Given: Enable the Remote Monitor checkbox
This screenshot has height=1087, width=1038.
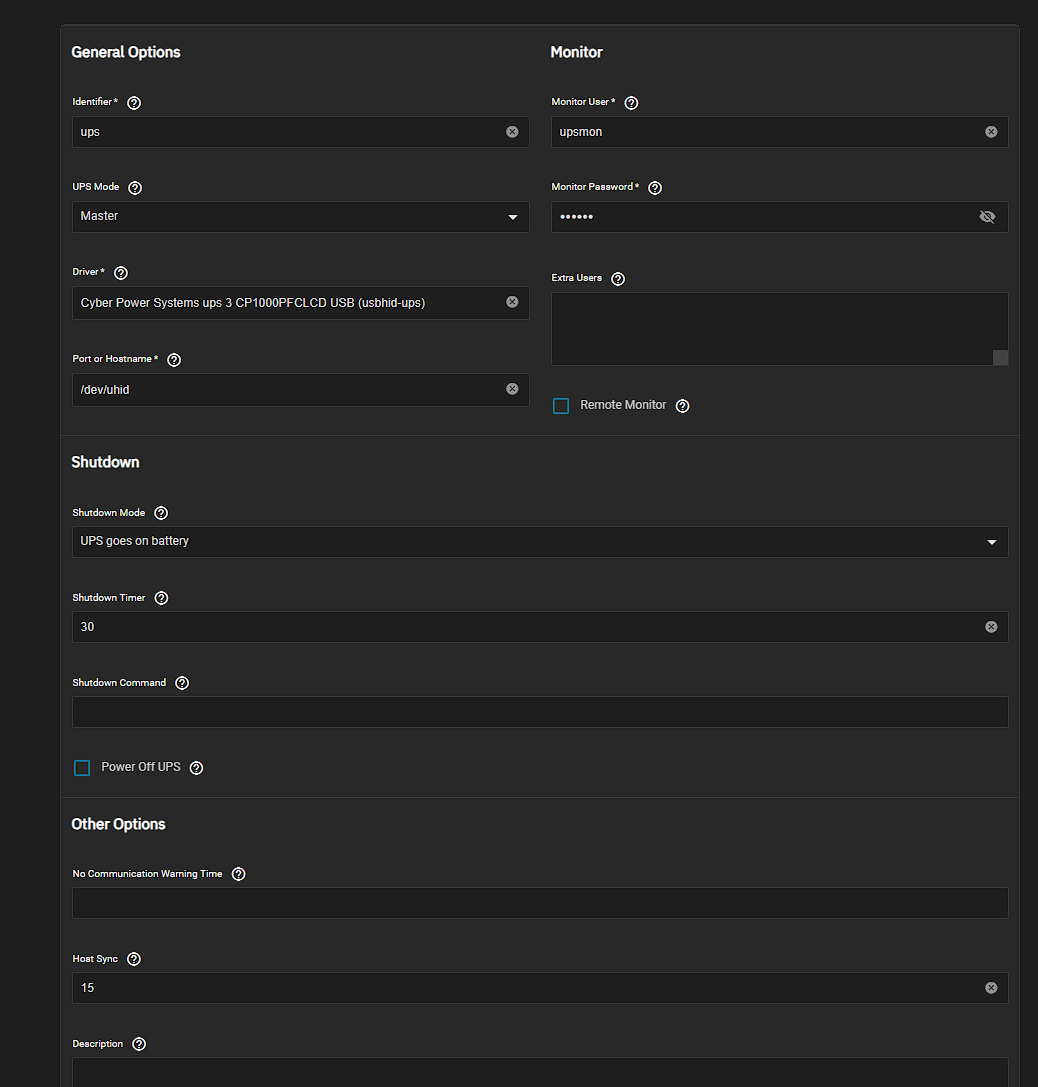Looking at the screenshot, I should pyautogui.click(x=561, y=406).
